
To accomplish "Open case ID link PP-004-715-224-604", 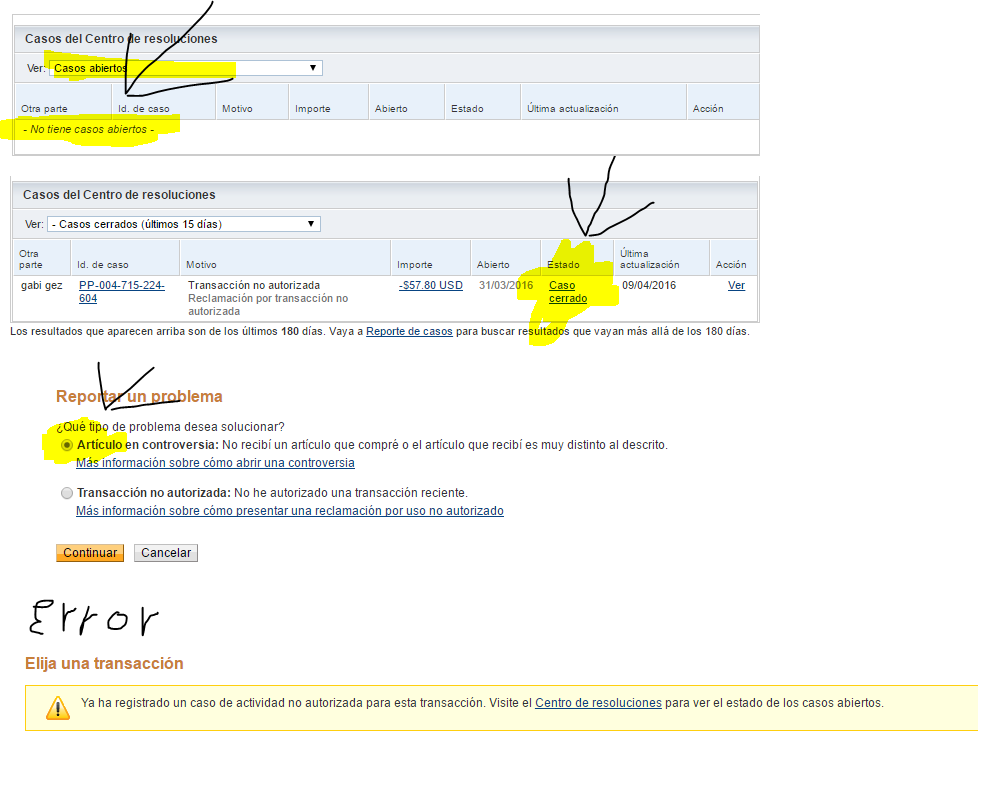I will pyautogui.click(x=122, y=292).
